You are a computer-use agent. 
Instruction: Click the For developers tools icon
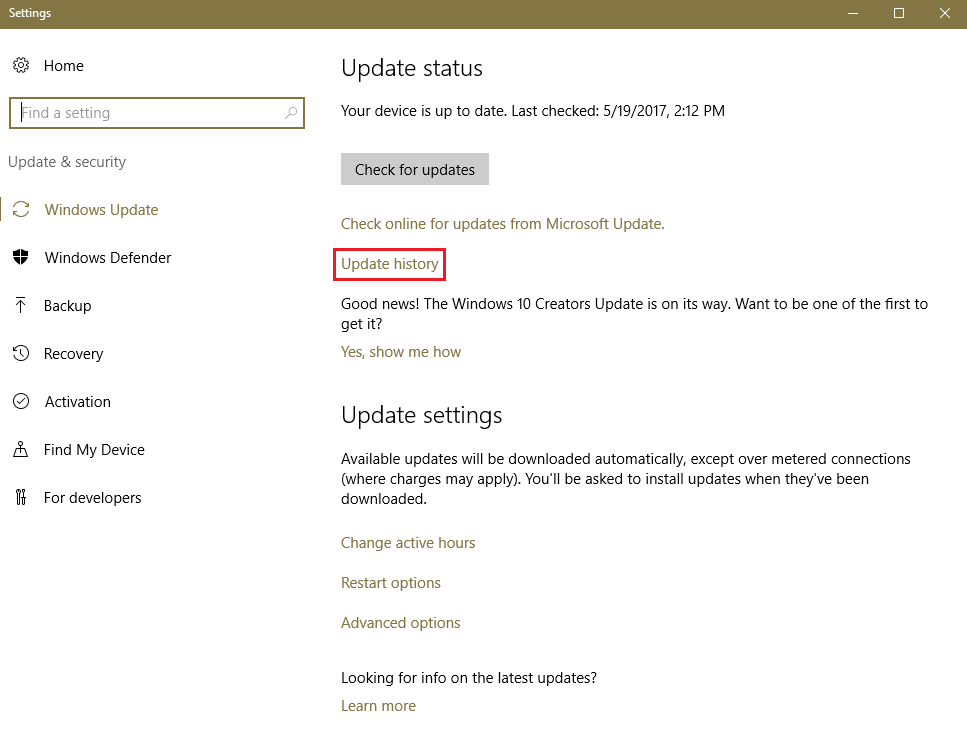[x=21, y=497]
